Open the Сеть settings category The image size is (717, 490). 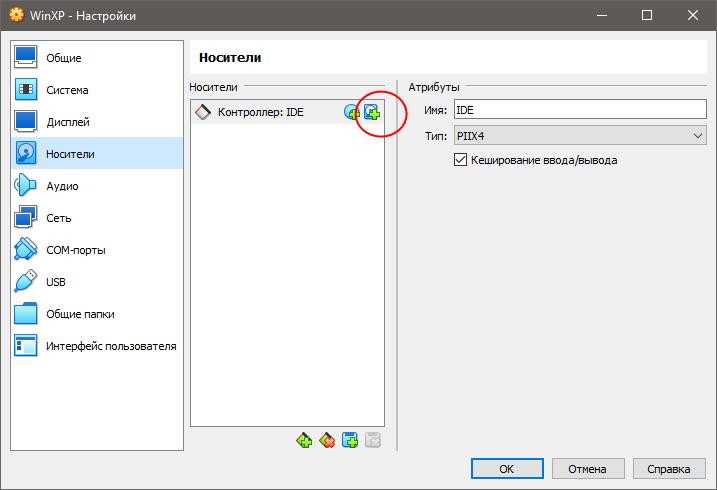tap(96, 218)
